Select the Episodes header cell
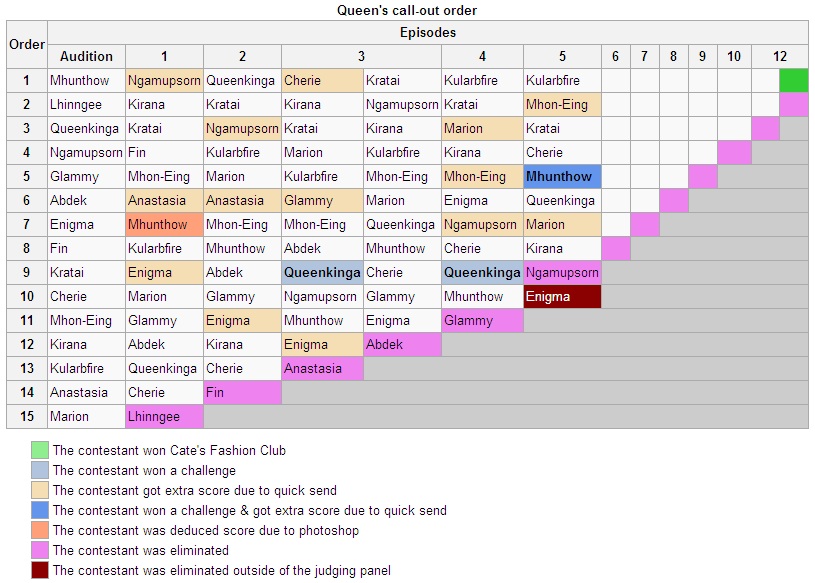The image size is (815, 583). point(428,32)
